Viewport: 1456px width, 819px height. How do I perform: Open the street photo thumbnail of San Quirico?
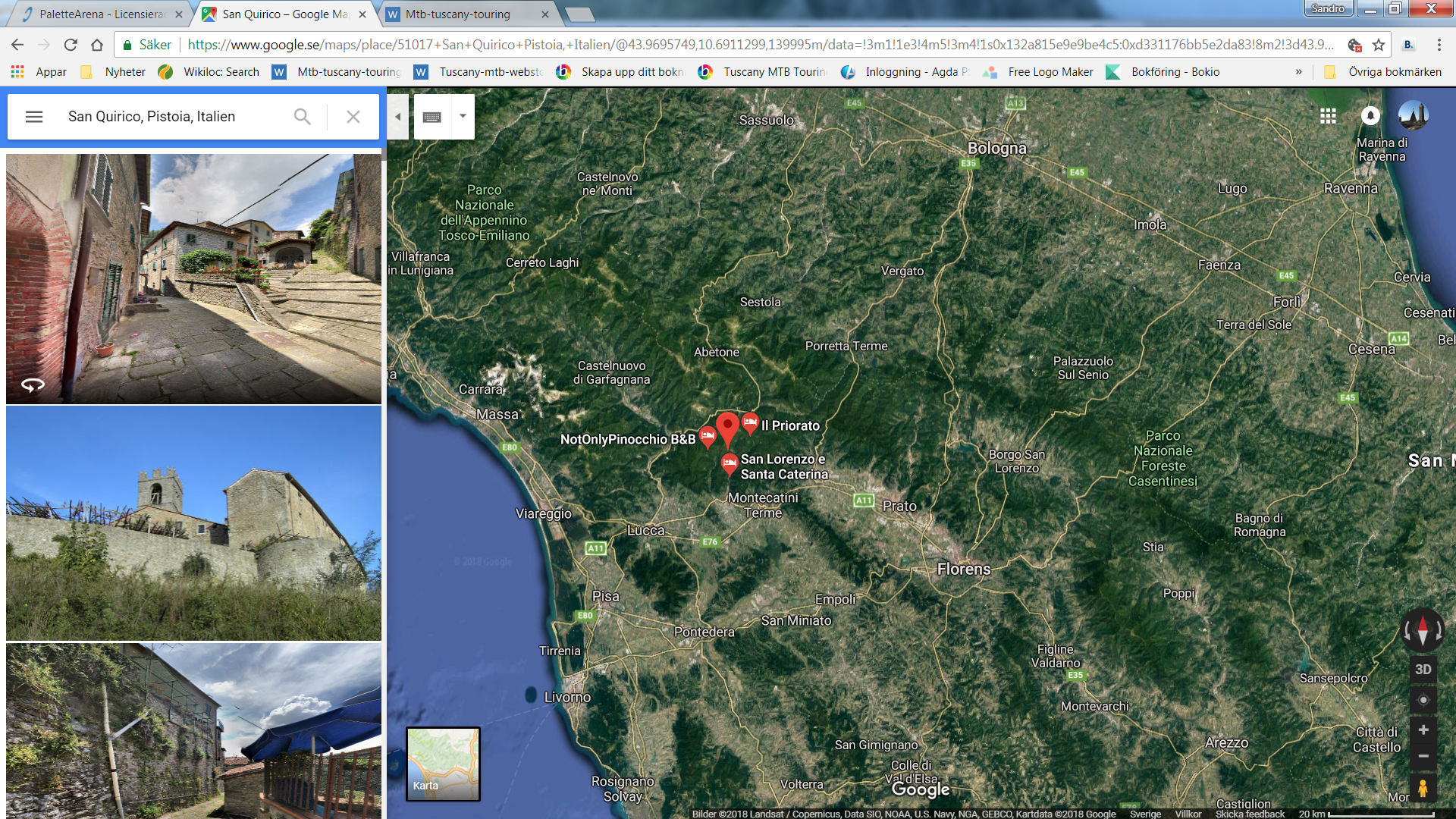[x=193, y=278]
